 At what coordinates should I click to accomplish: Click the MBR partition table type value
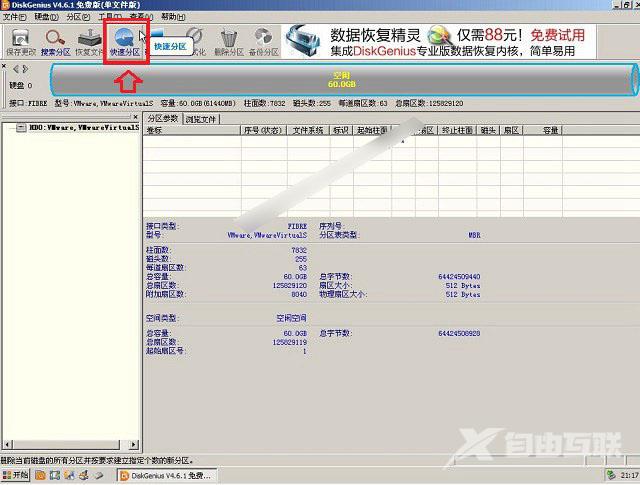coord(474,235)
